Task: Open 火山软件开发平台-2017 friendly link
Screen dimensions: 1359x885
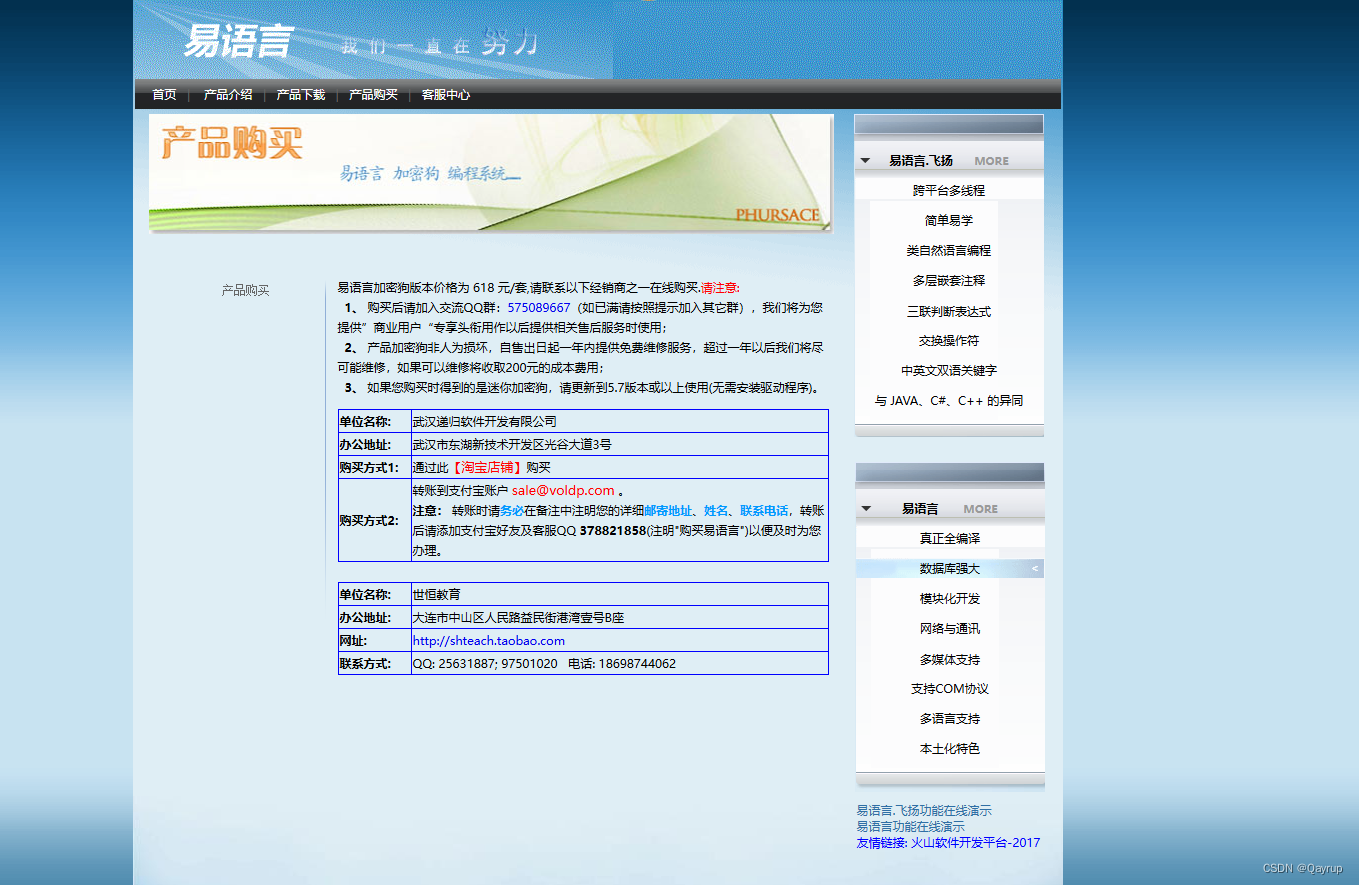Action: (975, 842)
